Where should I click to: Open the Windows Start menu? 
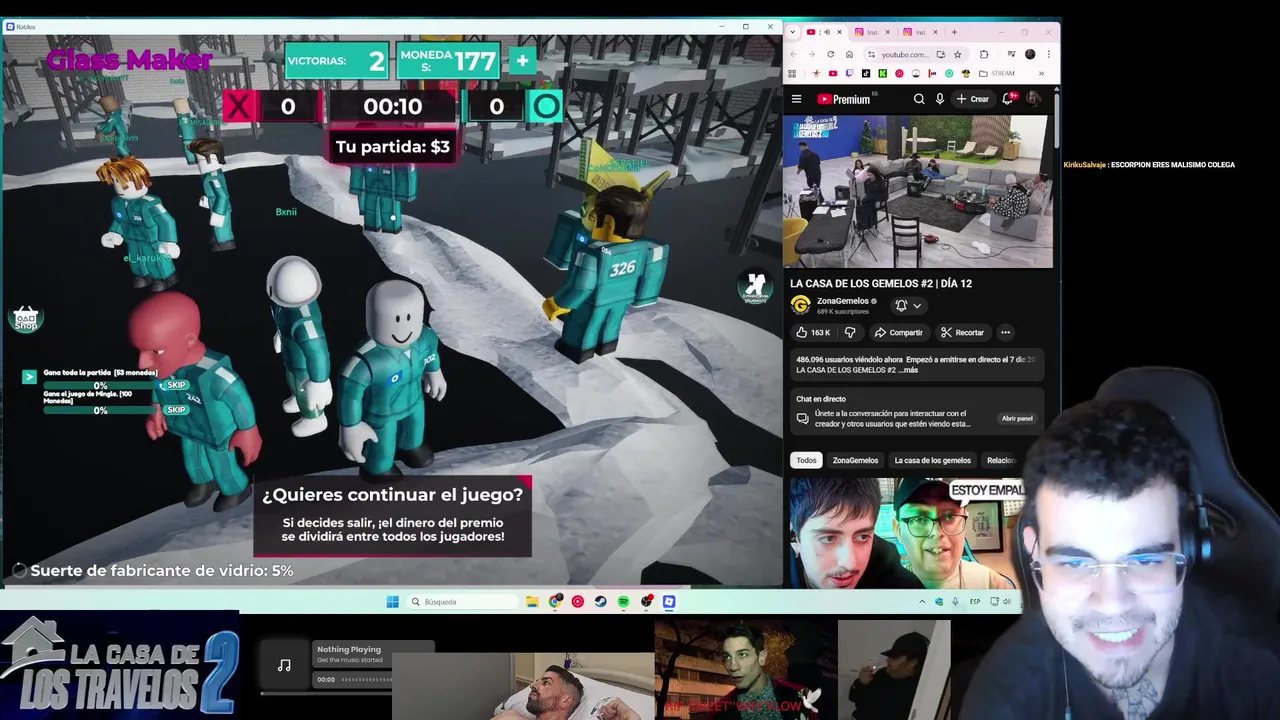click(392, 601)
